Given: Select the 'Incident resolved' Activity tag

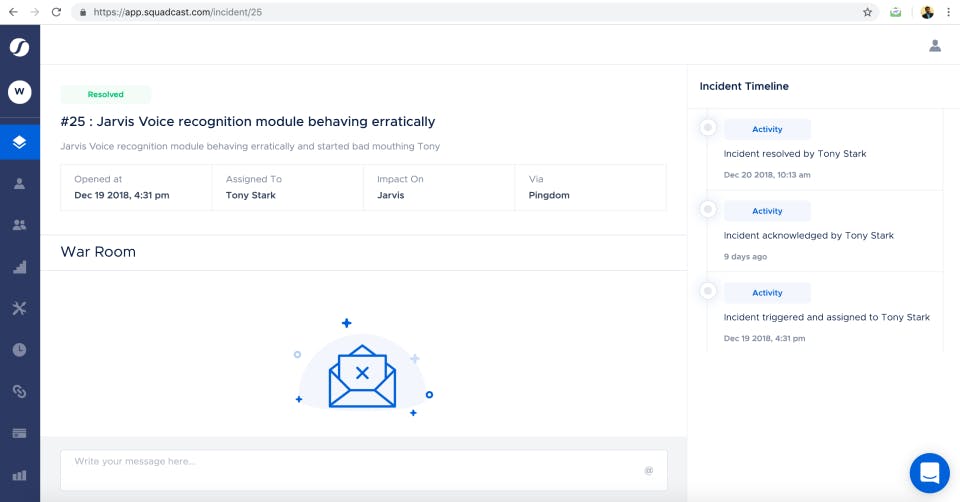Looking at the screenshot, I should click(x=767, y=129).
